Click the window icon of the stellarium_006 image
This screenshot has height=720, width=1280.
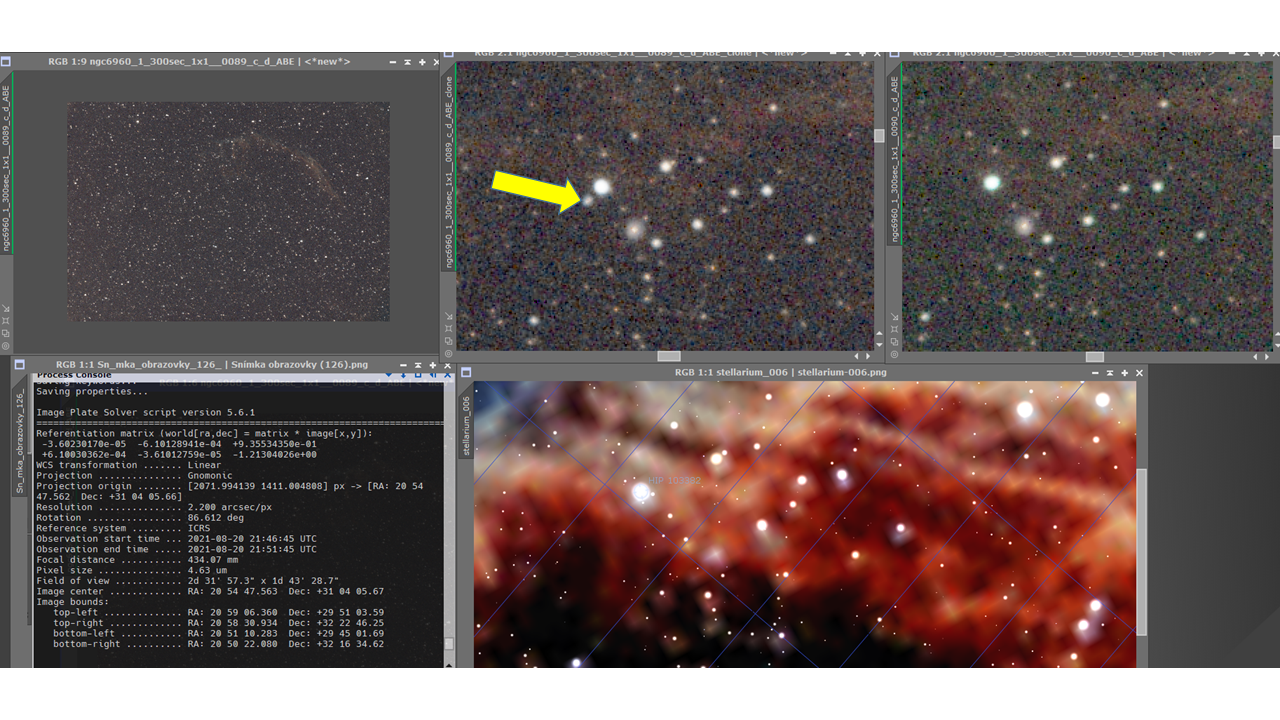point(466,372)
